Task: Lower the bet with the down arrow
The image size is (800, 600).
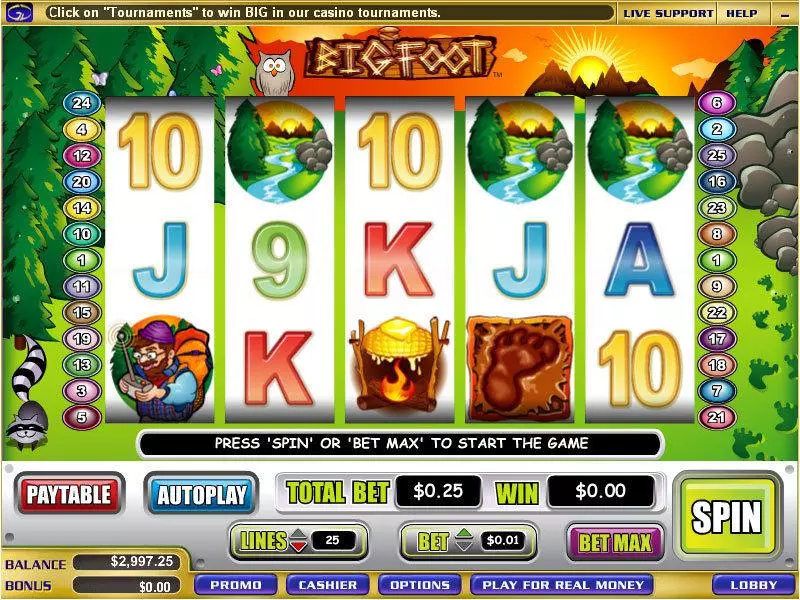Action: coord(464,546)
